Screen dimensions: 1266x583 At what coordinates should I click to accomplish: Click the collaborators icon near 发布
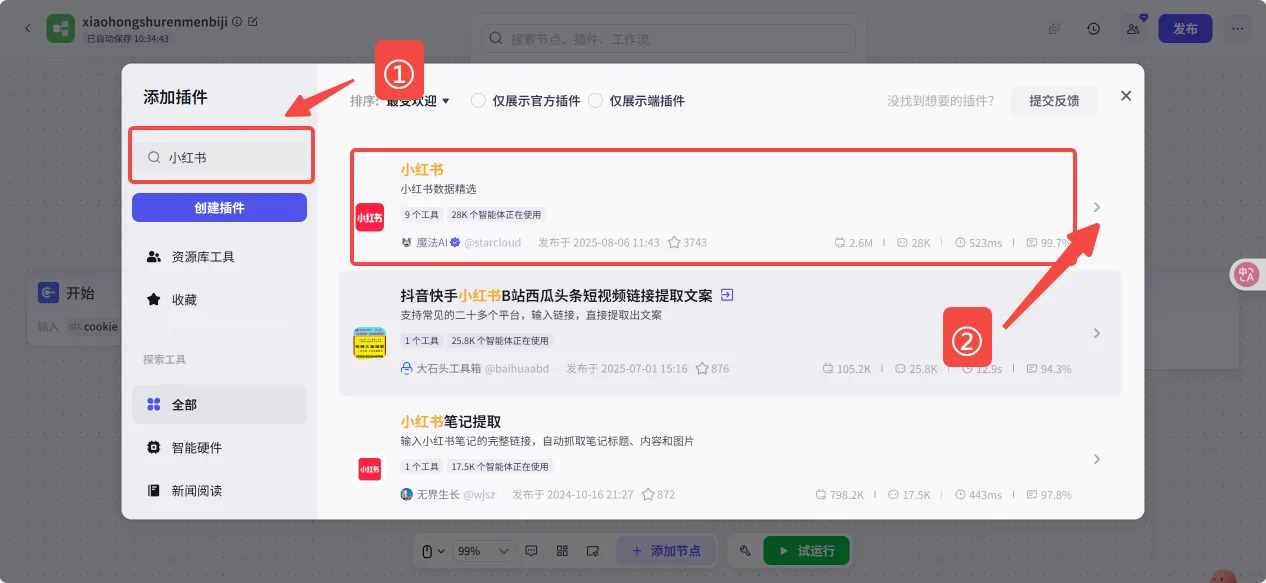1133,29
